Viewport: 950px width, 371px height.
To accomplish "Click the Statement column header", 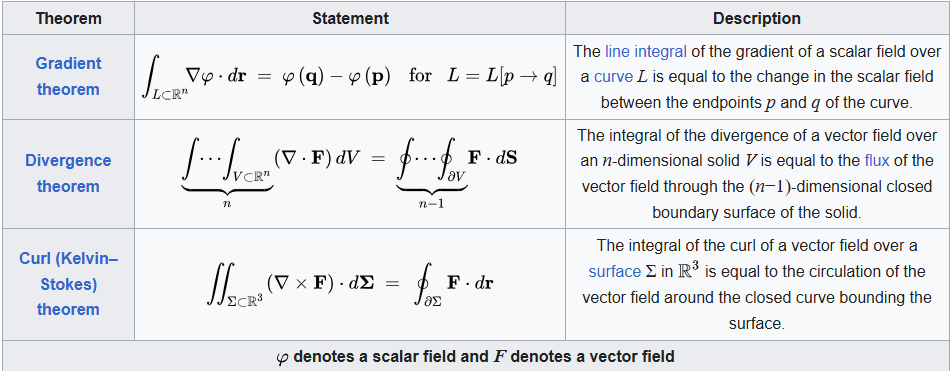I will click(x=350, y=19).
